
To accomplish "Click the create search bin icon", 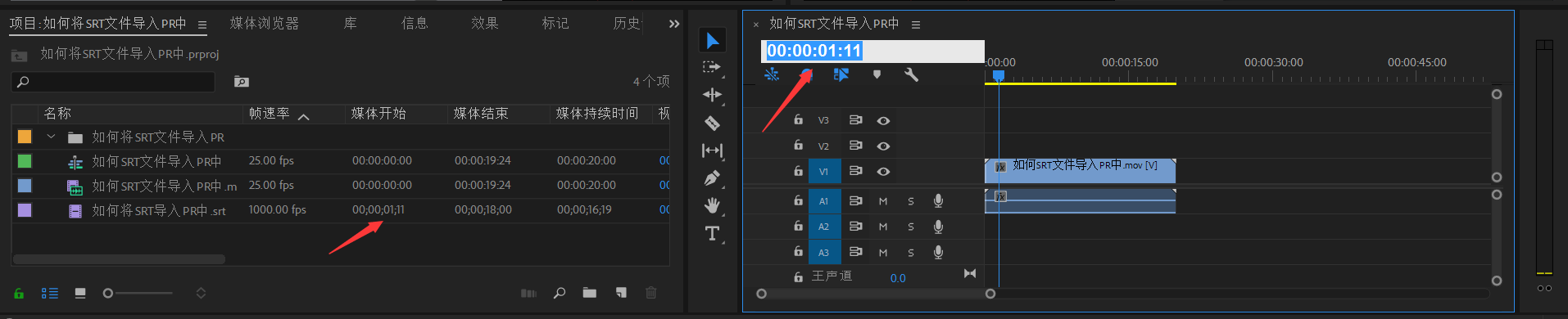I will (241, 82).
